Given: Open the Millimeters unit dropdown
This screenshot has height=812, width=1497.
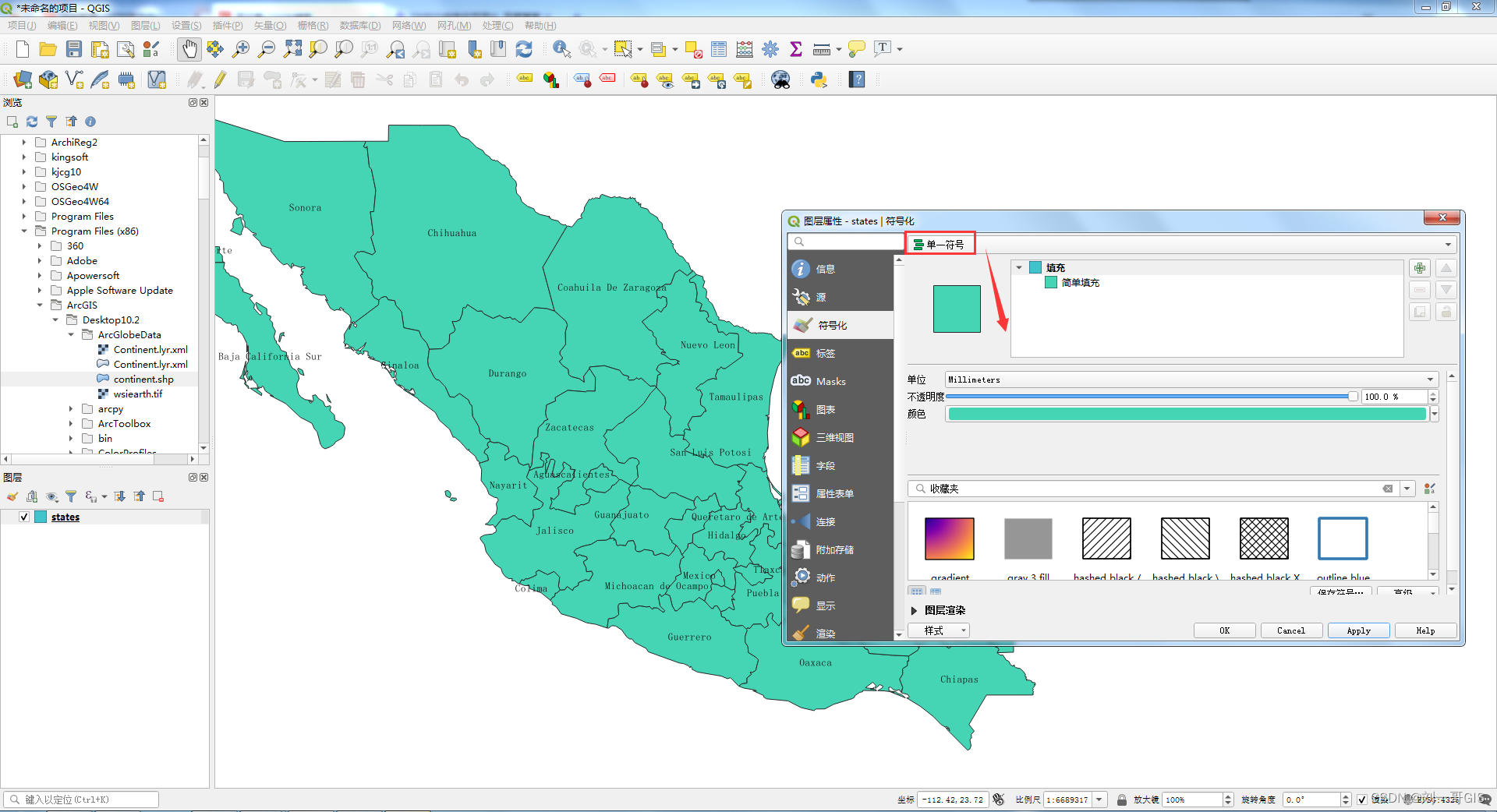Looking at the screenshot, I should (1191, 380).
